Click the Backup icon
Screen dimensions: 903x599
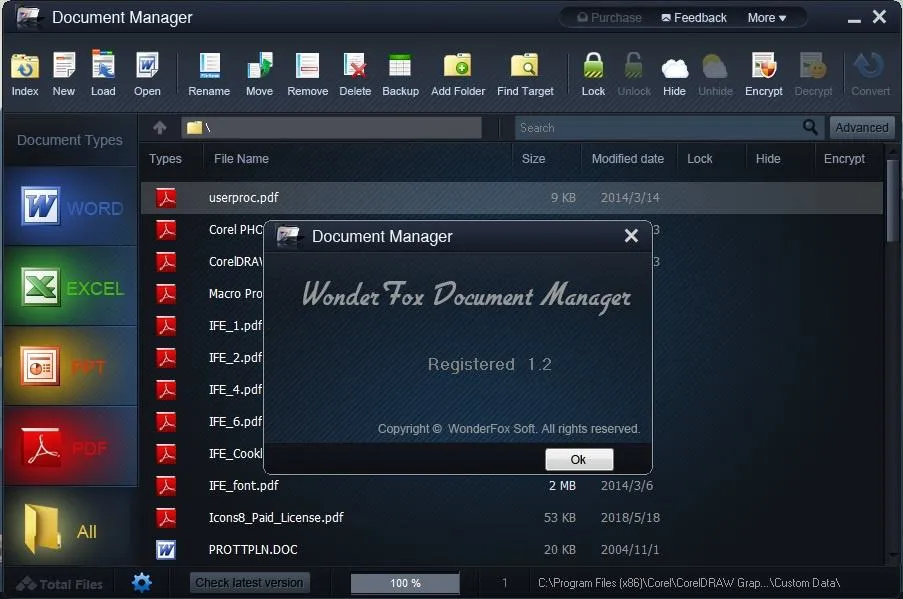point(400,74)
